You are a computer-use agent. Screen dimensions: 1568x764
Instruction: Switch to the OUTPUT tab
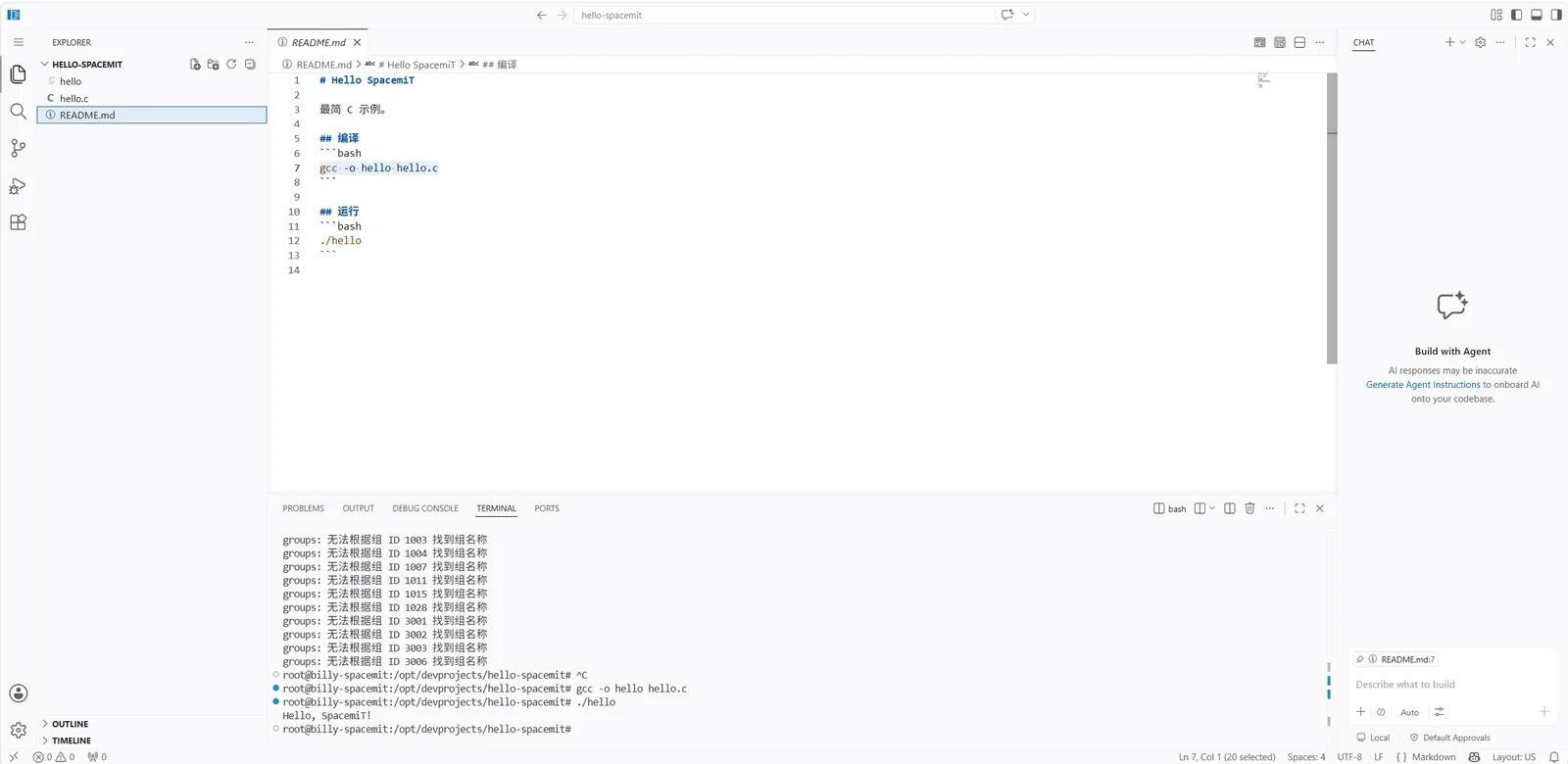tap(359, 508)
